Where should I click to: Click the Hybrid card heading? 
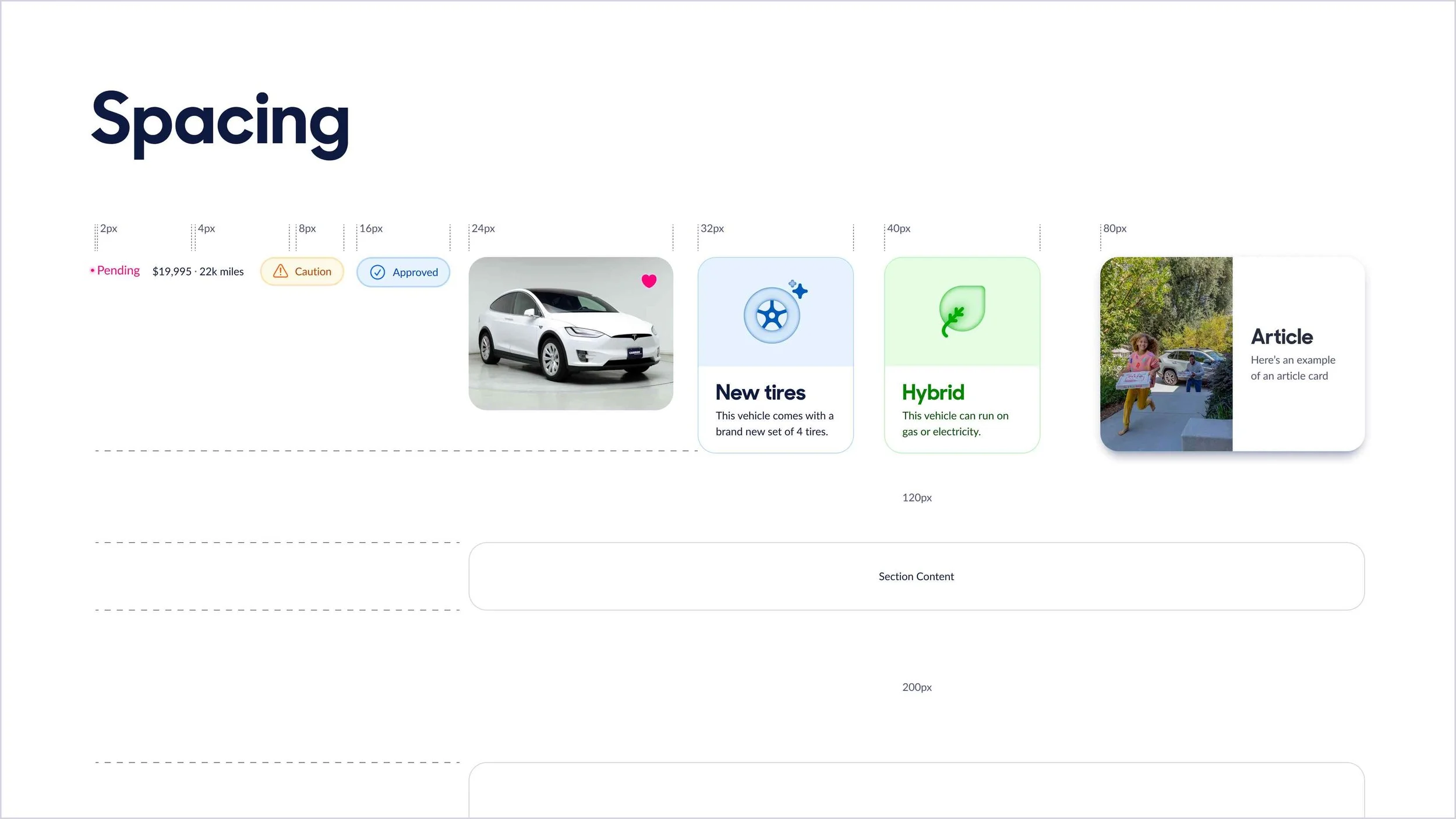point(932,393)
